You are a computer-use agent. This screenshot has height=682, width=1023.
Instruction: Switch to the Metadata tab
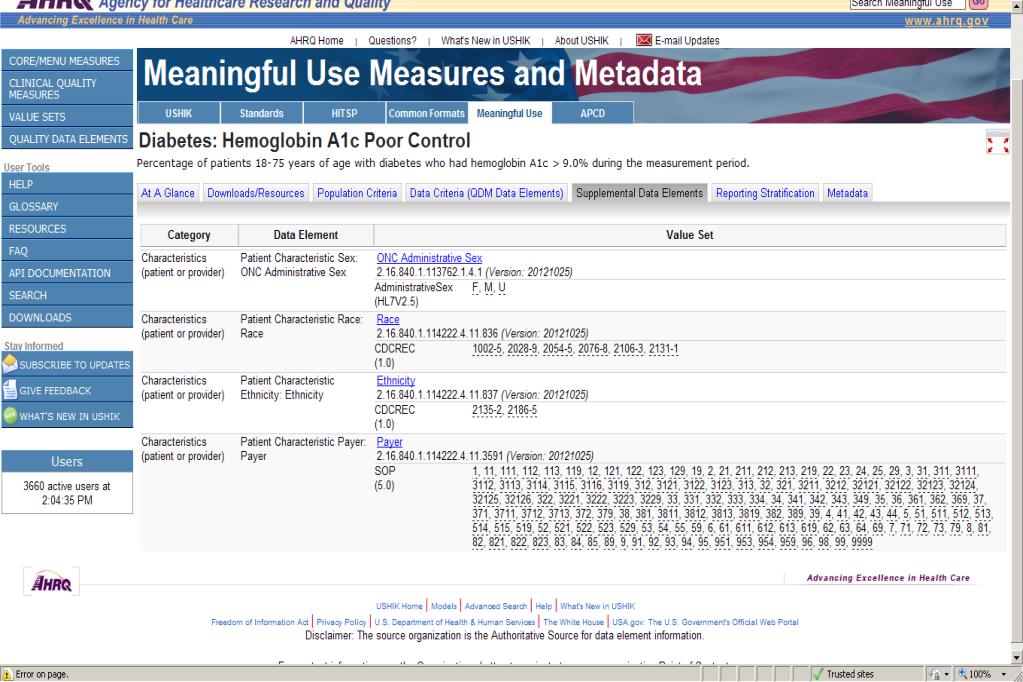pyautogui.click(x=847, y=193)
